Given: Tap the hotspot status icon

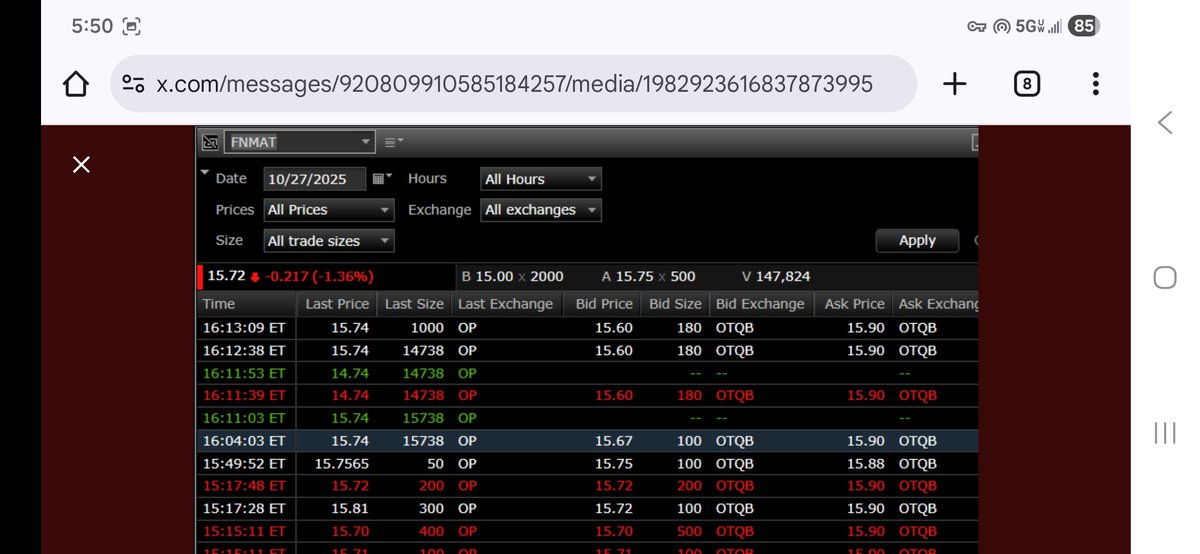Looking at the screenshot, I should point(1001,27).
